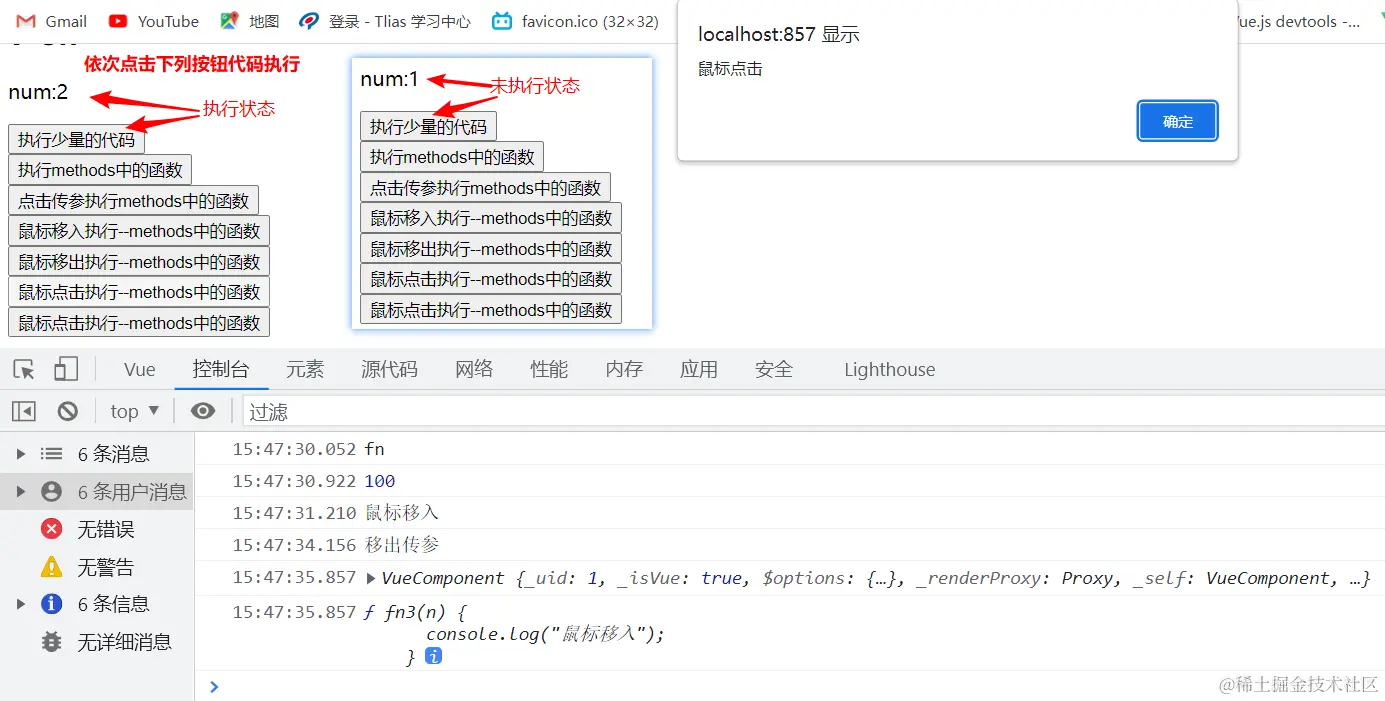Click 鼠标移出执行--methods中的函数 under num:2
The width and height of the screenshot is (1385, 701).
[139, 262]
